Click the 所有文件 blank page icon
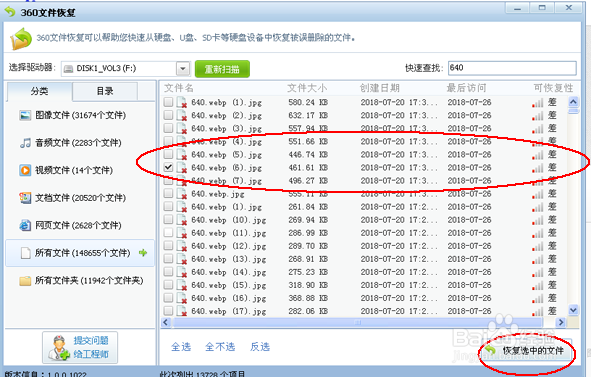The width and height of the screenshot is (591, 377). [25, 253]
